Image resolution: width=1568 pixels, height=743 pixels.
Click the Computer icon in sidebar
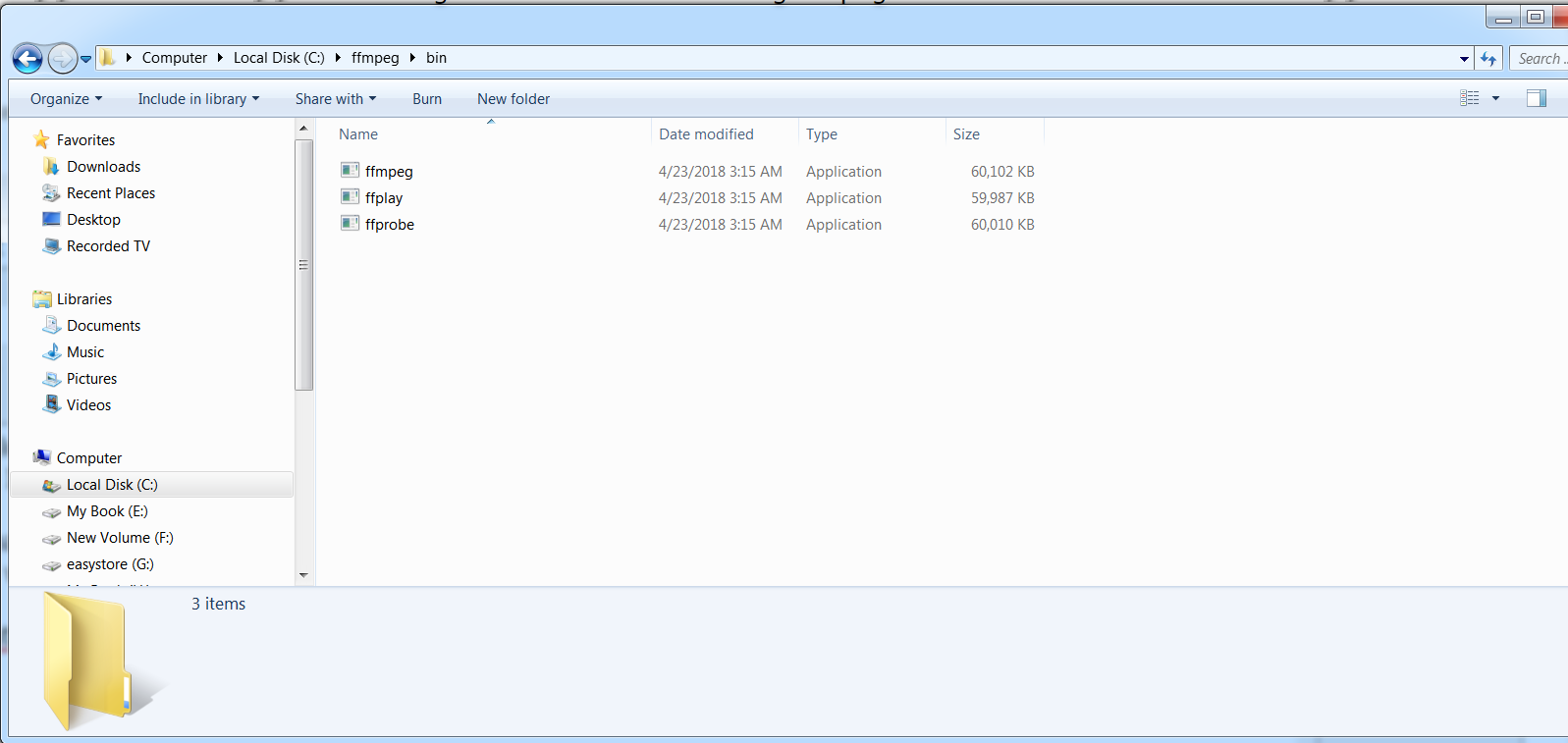tap(41, 457)
